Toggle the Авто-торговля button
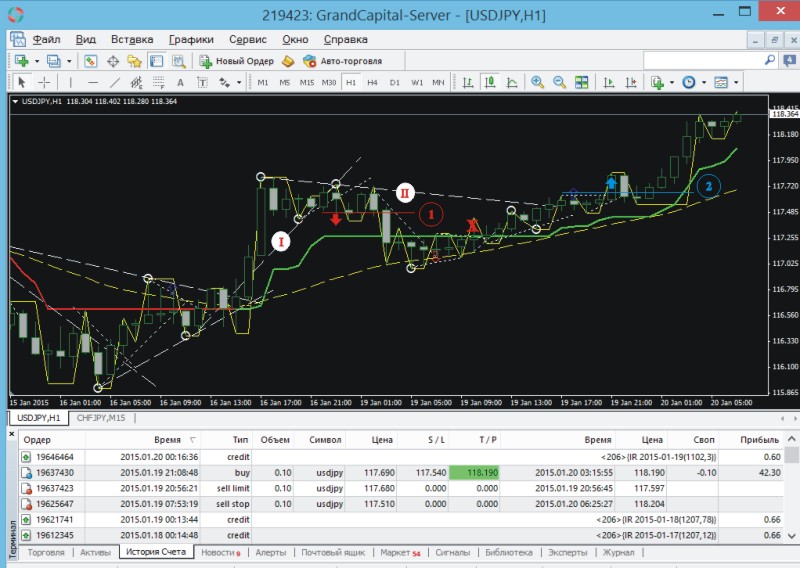Image resolution: width=800 pixels, height=568 pixels. (342, 61)
